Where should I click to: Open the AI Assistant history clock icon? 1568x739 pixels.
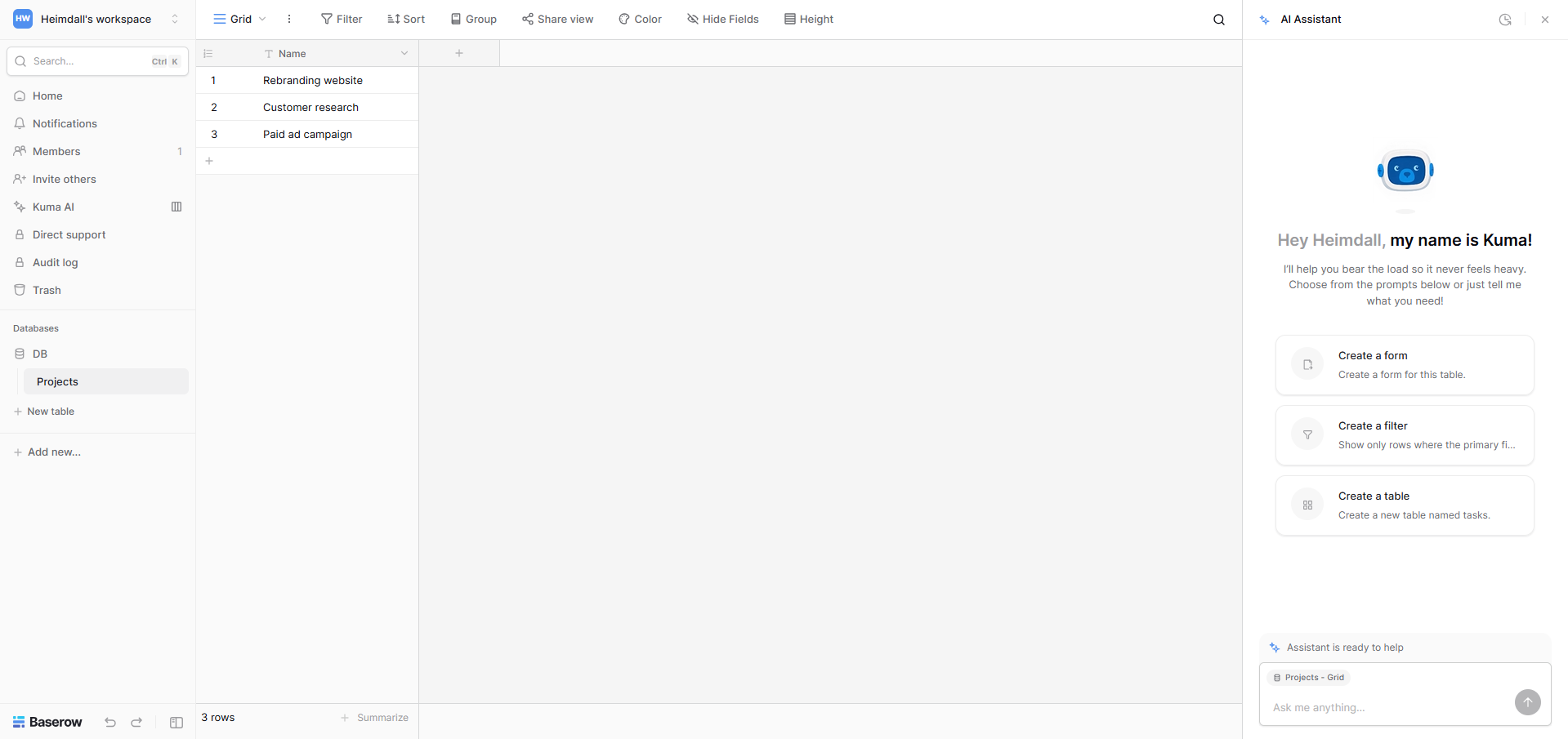[1505, 19]
